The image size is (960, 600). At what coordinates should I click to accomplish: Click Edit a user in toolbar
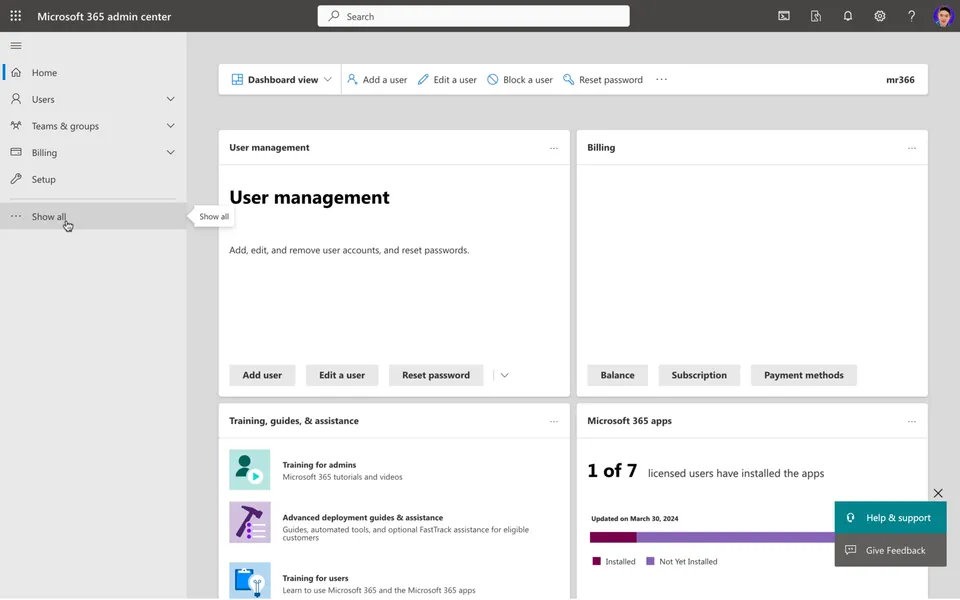tap(448, 80)
